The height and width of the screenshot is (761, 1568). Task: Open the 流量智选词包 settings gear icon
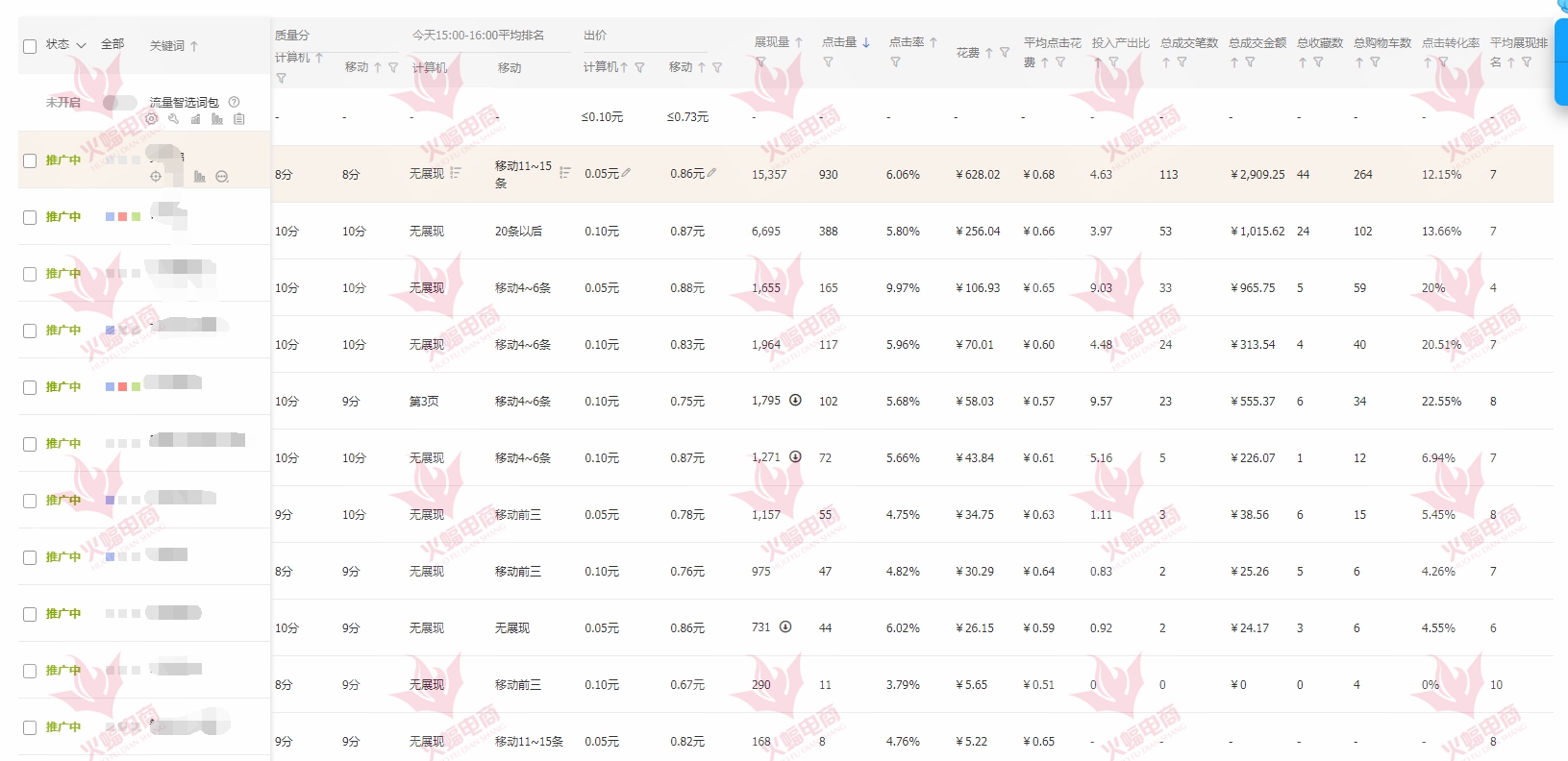[x=152, y=119]
